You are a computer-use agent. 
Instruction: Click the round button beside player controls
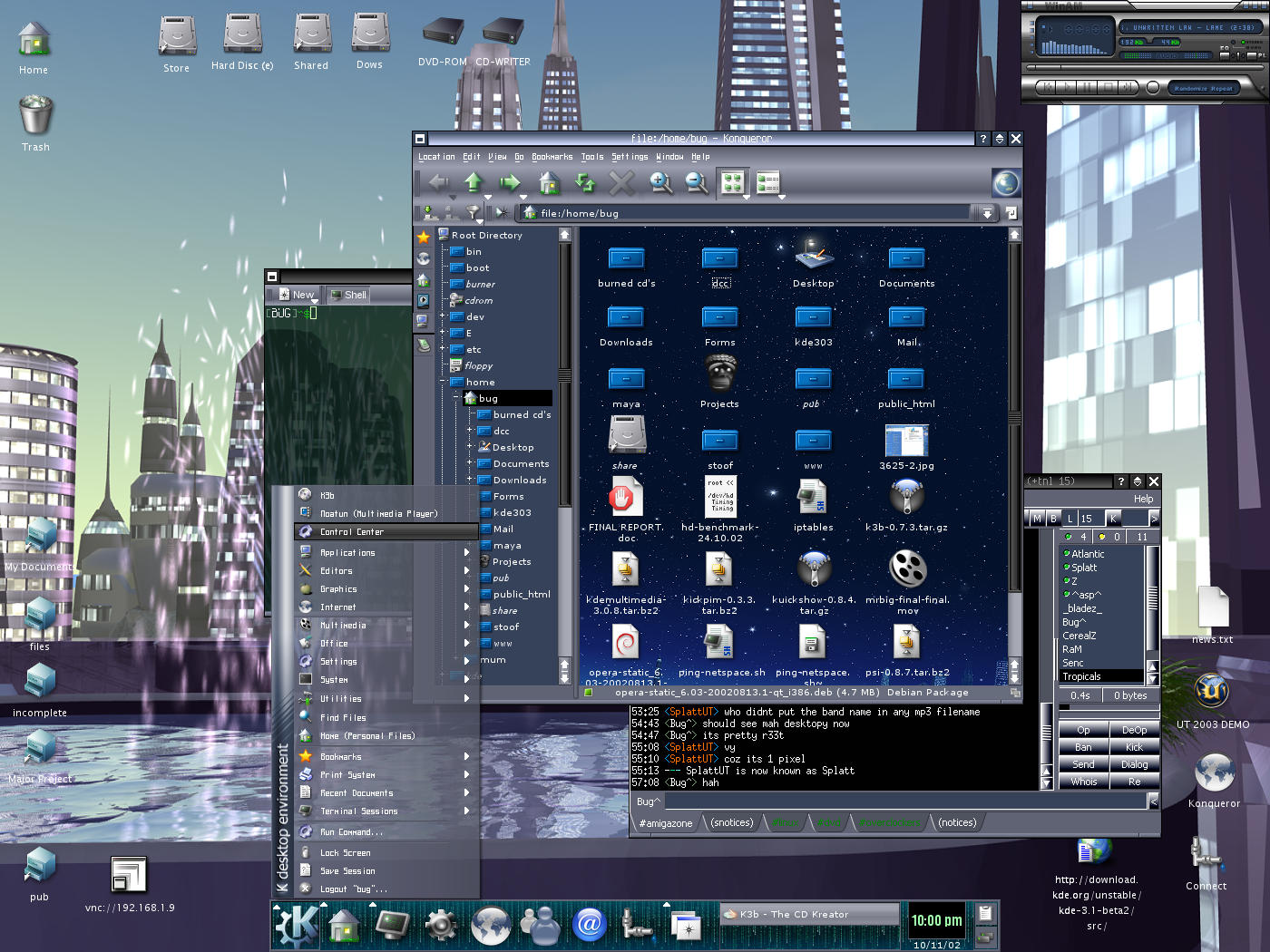[x=1153, y=88]
